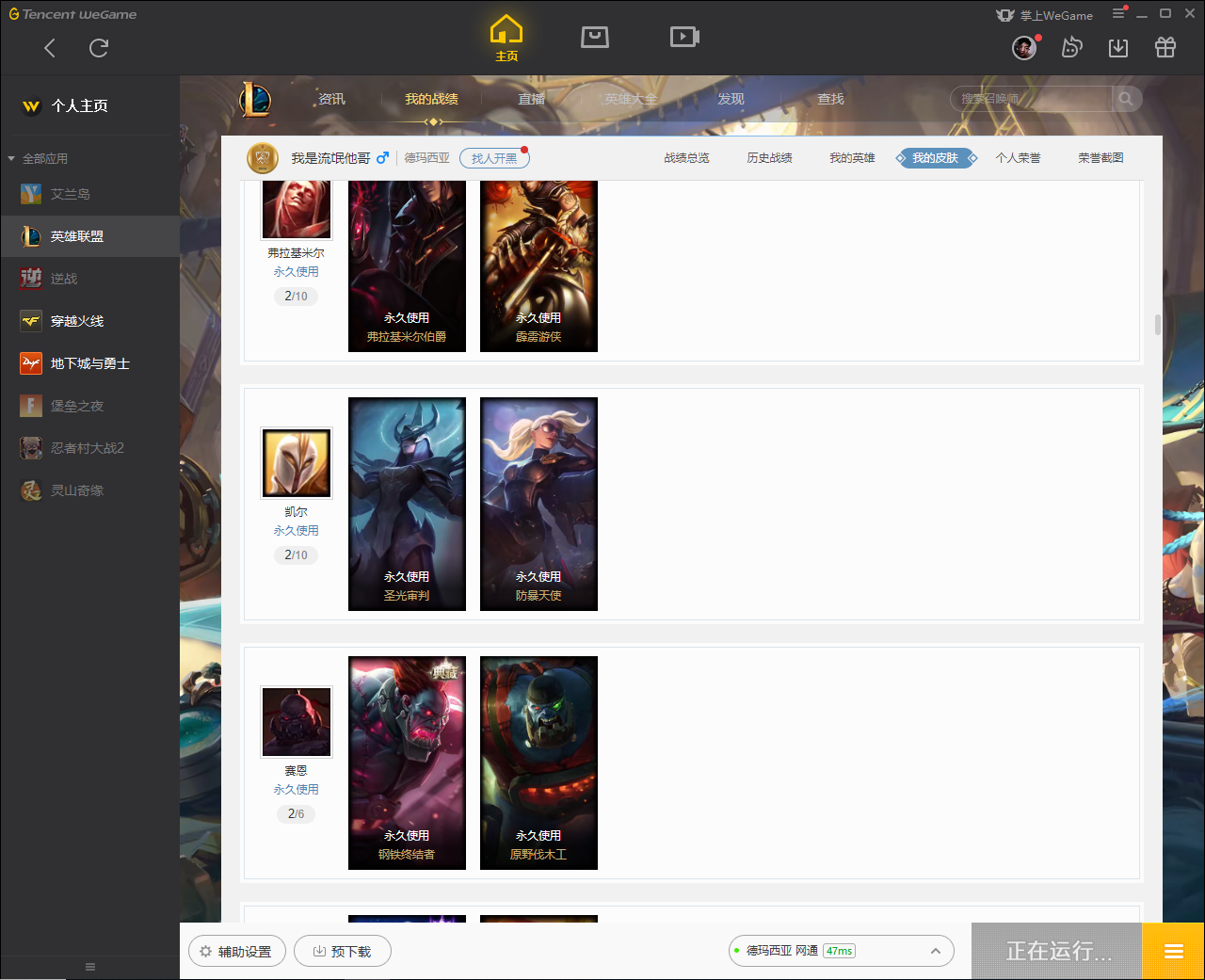Viewport: 1205px width, 980px height.
Task: Switch to 个人荣誉 sub-tab
Action: click(x=1018, y=158)
